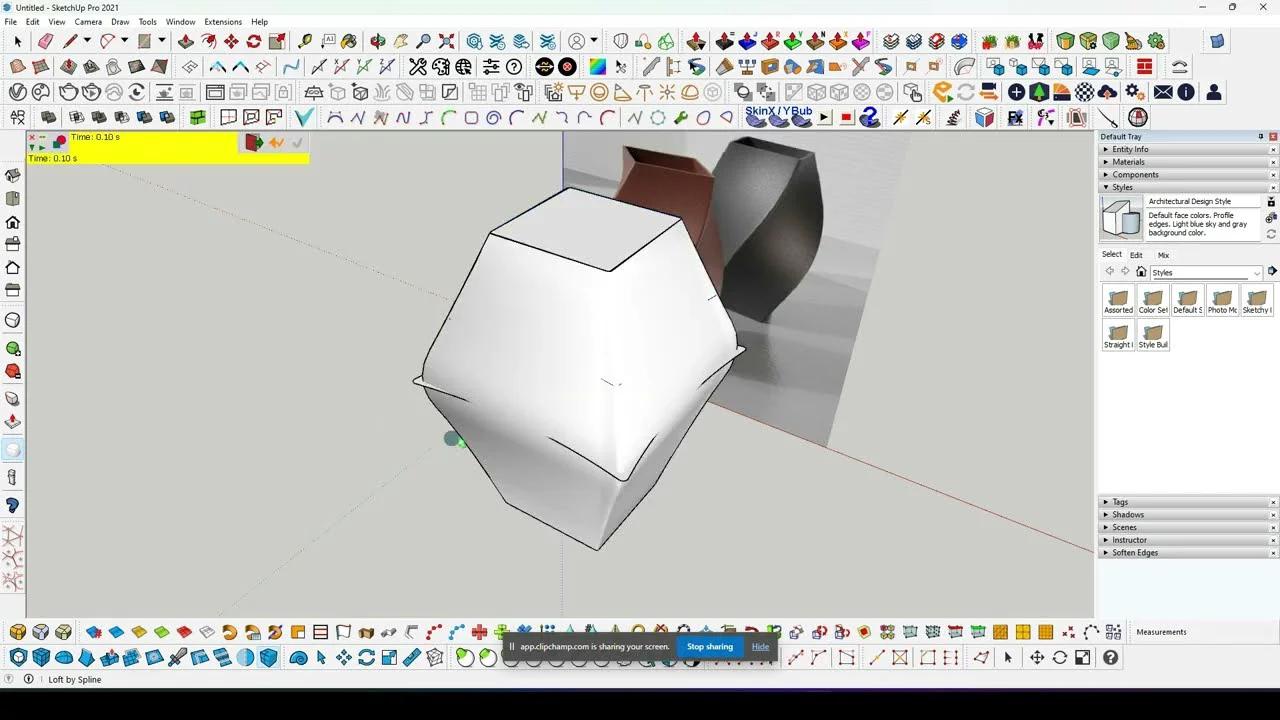Image resolution: width=1280 pixels, height=720 pixels.
Task: Activate the Arc drawing tool
Action: pos(107,41)
